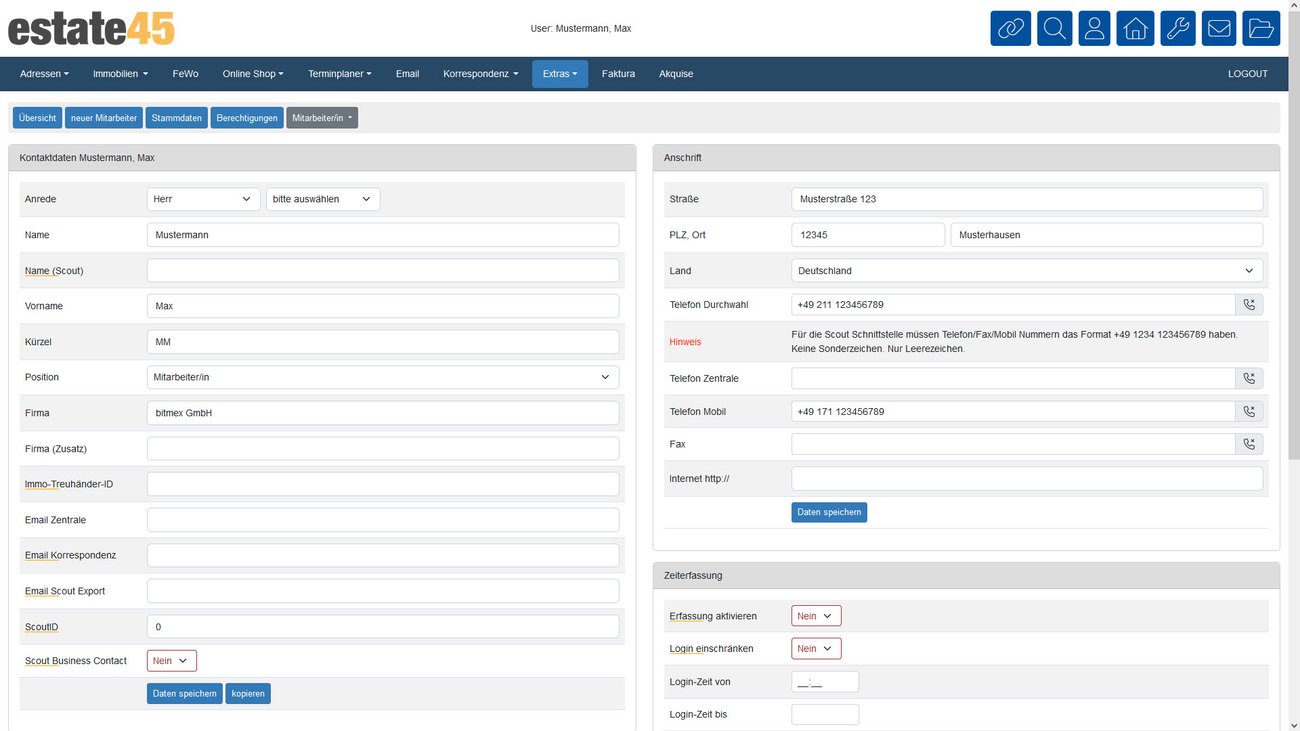The height and width of the screenshot is (731, 1300).
Task: Click the estate45 logo
Action: (91, 28)
